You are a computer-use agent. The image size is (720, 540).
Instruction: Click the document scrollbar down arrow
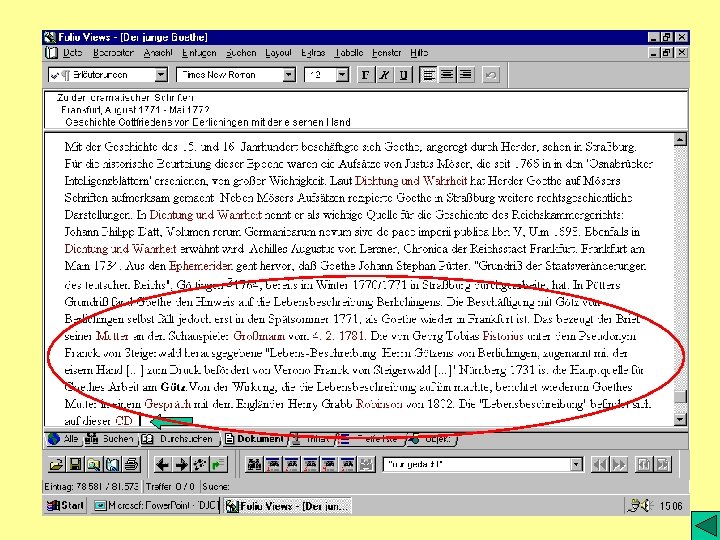[680, 419]
